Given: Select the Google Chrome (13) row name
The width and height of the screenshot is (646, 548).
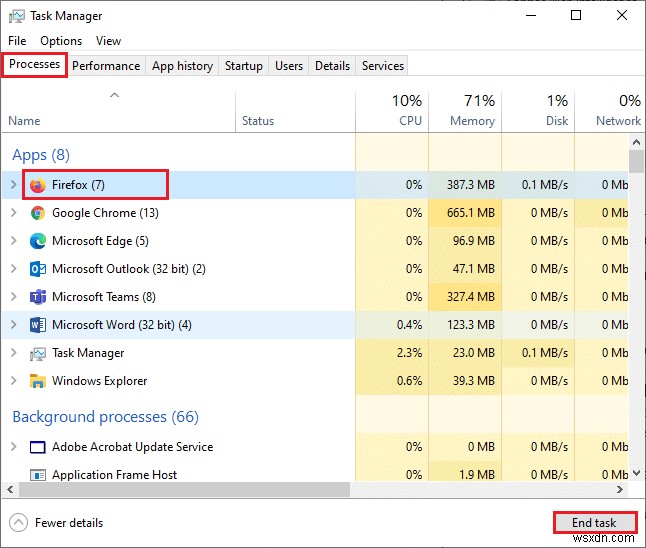Looking at the screenshot, I should tap(105, 213).
